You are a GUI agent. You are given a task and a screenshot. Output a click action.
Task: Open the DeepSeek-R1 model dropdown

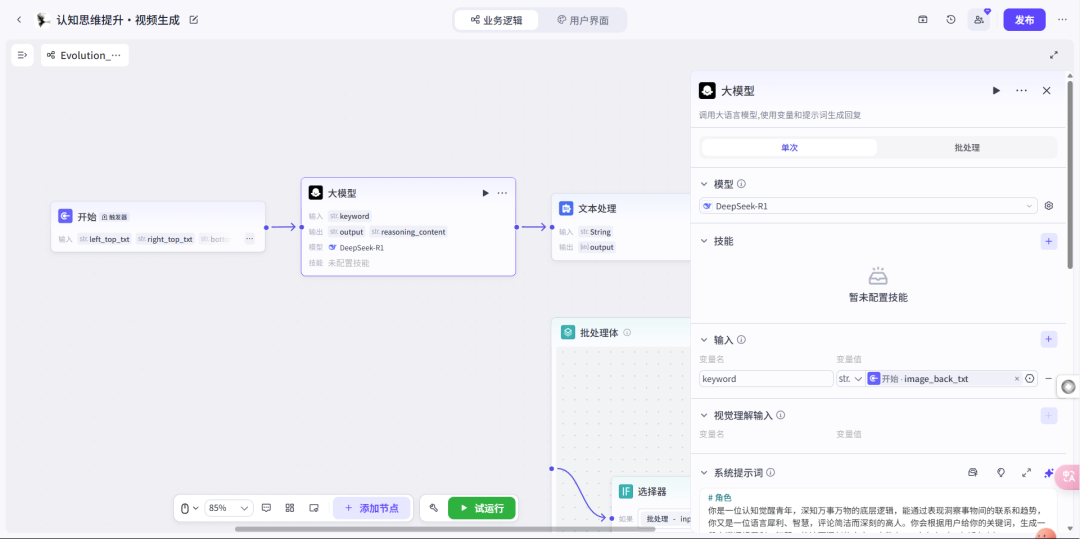[x=868, y=205]
